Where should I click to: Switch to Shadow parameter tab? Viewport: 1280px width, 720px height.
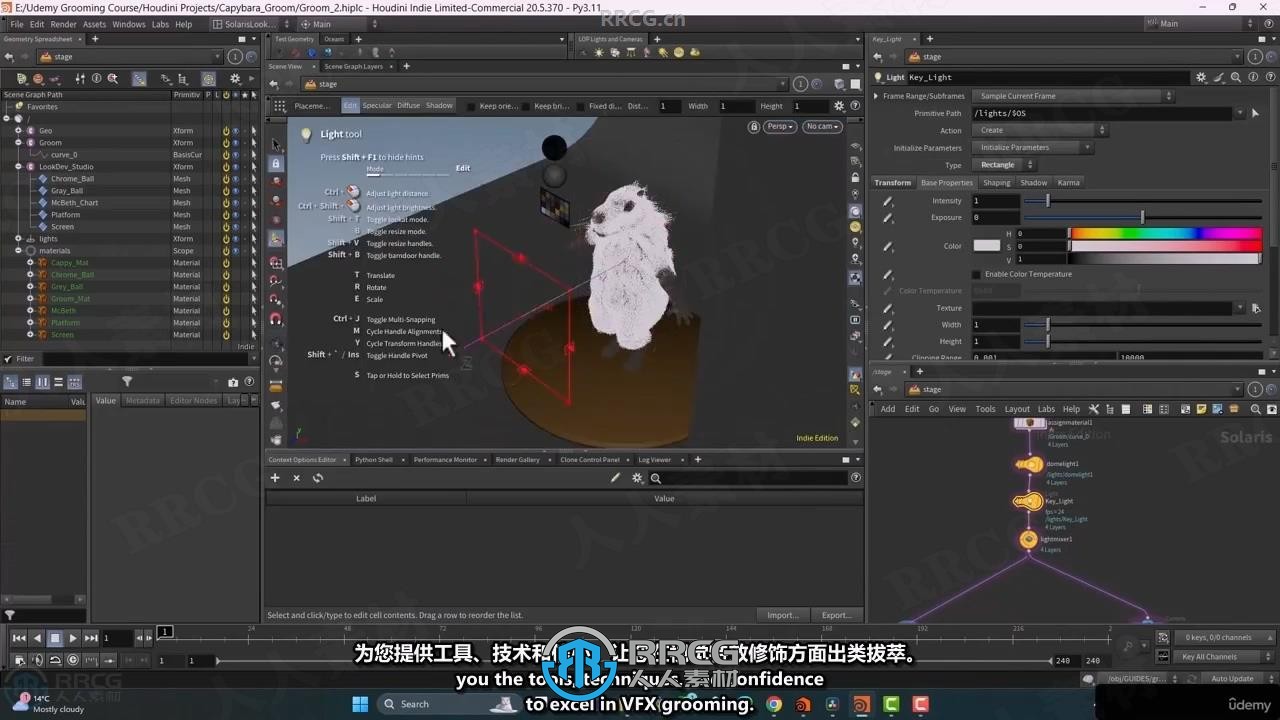1033,183
